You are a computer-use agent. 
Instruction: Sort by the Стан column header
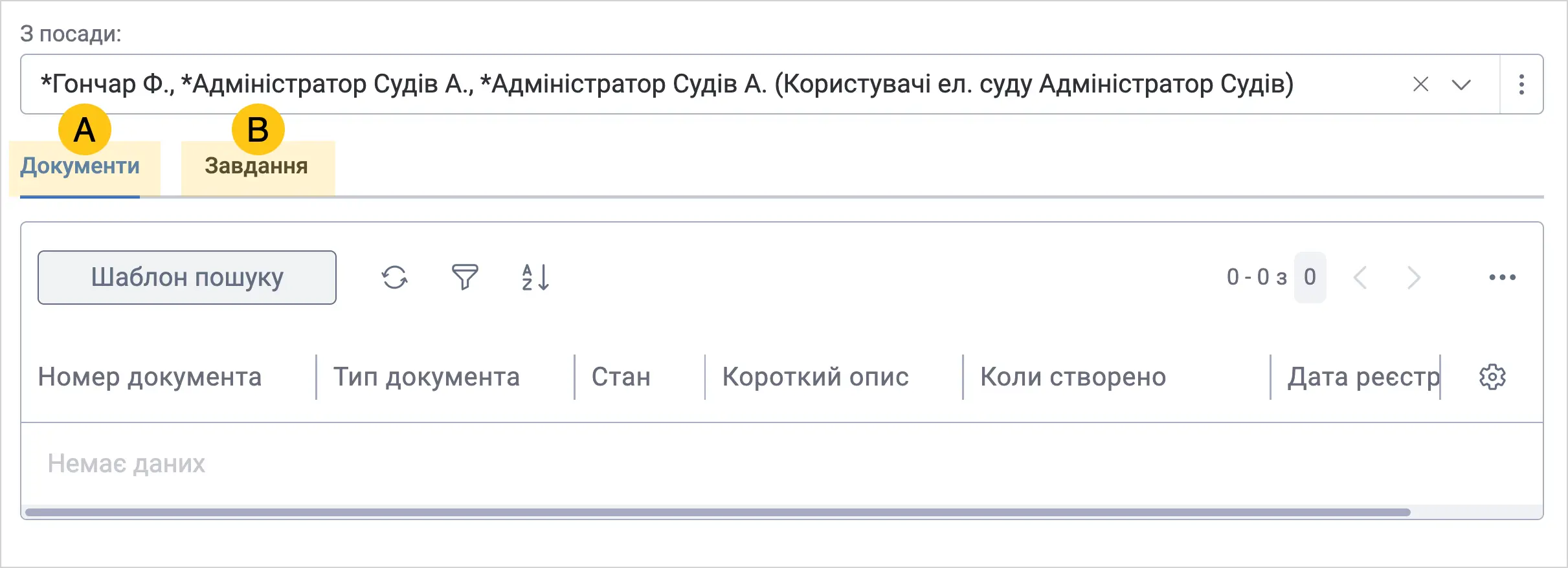coord(621,377)
